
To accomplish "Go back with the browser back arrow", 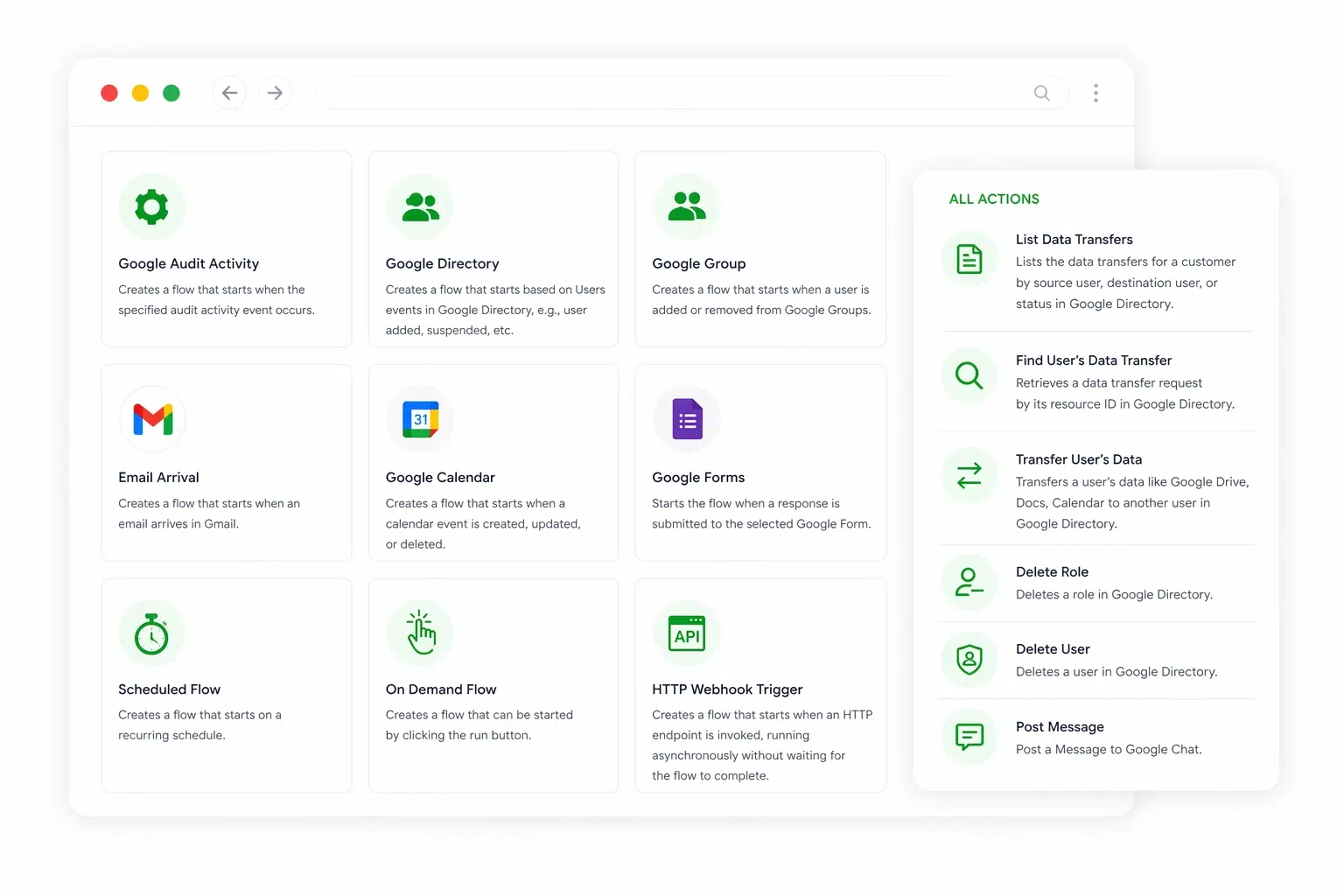I will point(229,93).
